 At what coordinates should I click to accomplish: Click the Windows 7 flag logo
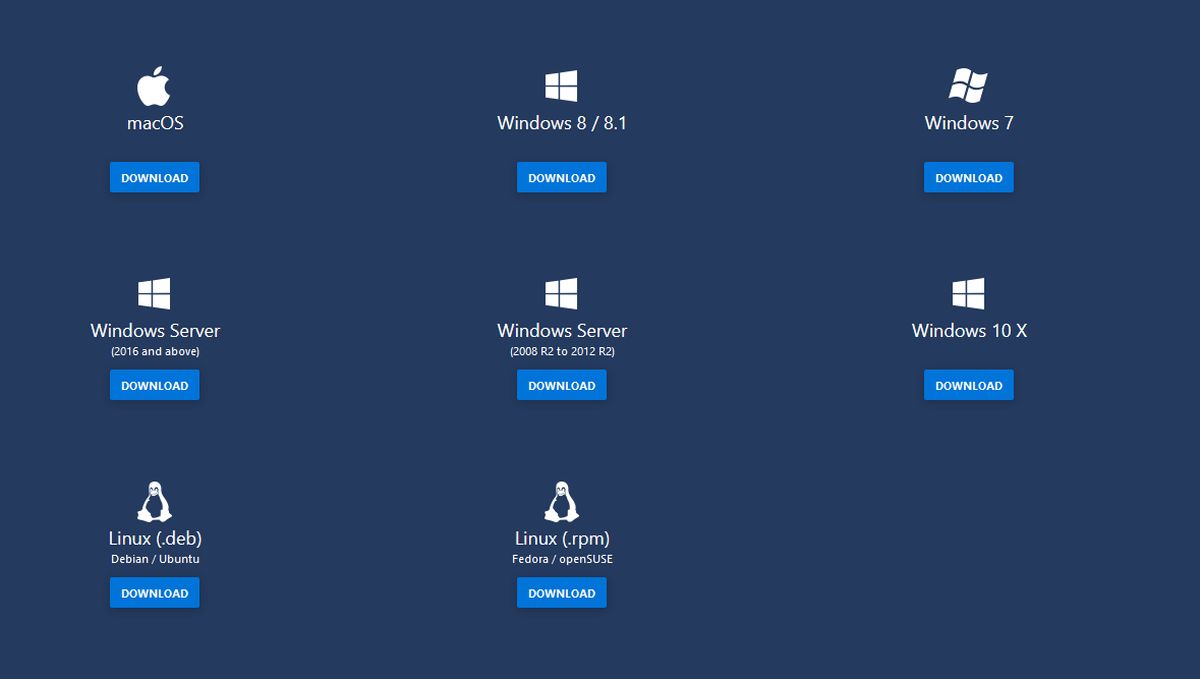point(968,86)
